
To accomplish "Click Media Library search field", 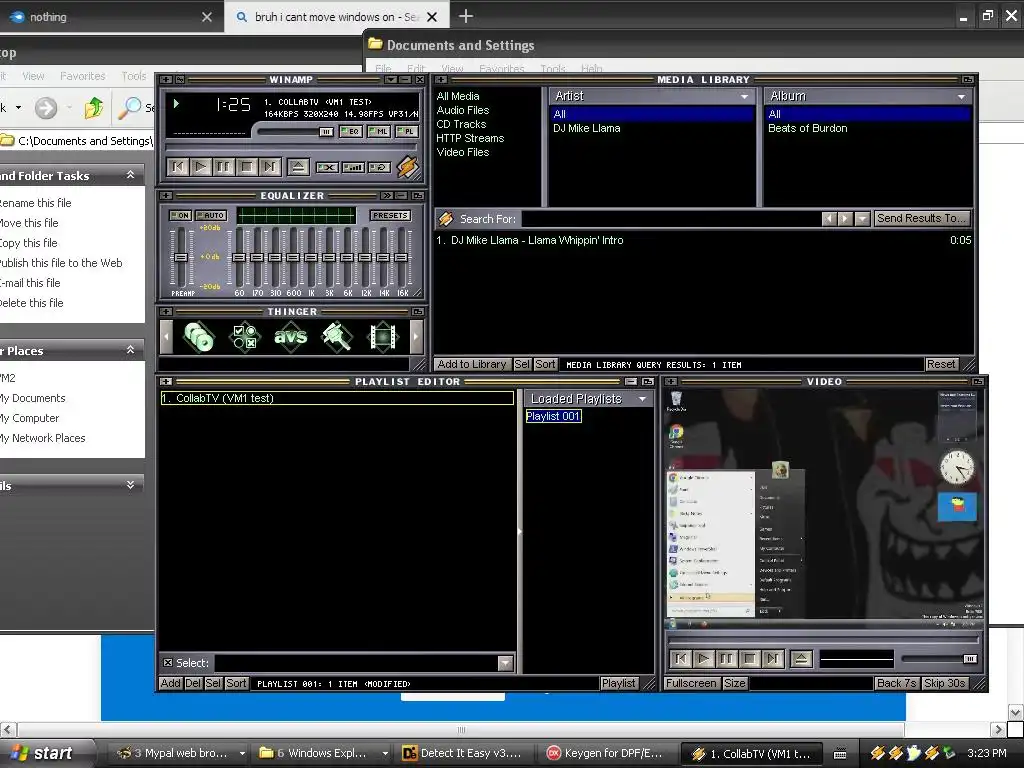I will [671, 219].
